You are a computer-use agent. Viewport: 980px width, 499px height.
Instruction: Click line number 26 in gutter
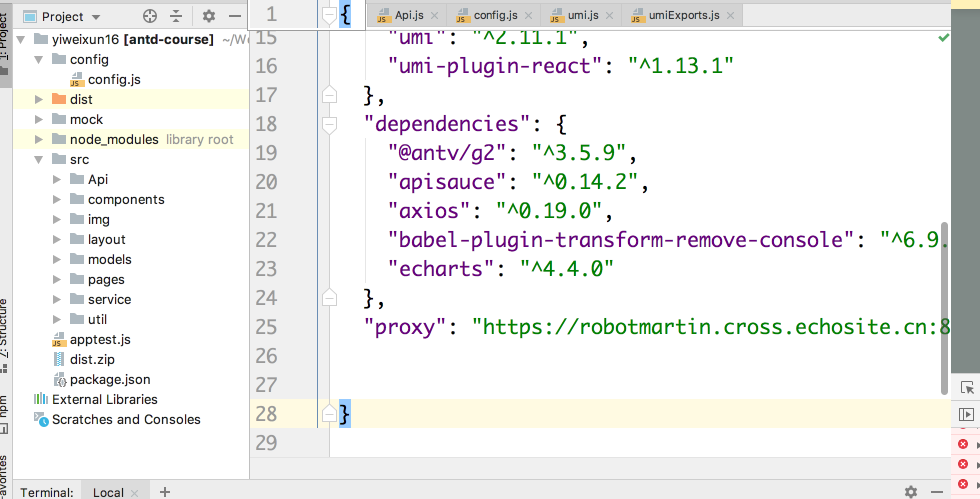(266, 356)
